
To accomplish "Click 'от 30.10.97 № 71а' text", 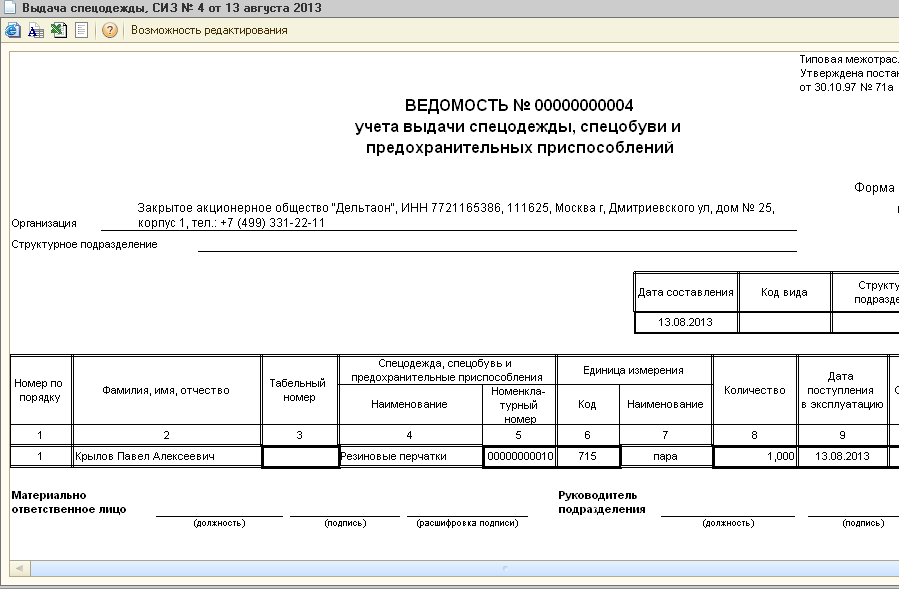I will point(846,87).
